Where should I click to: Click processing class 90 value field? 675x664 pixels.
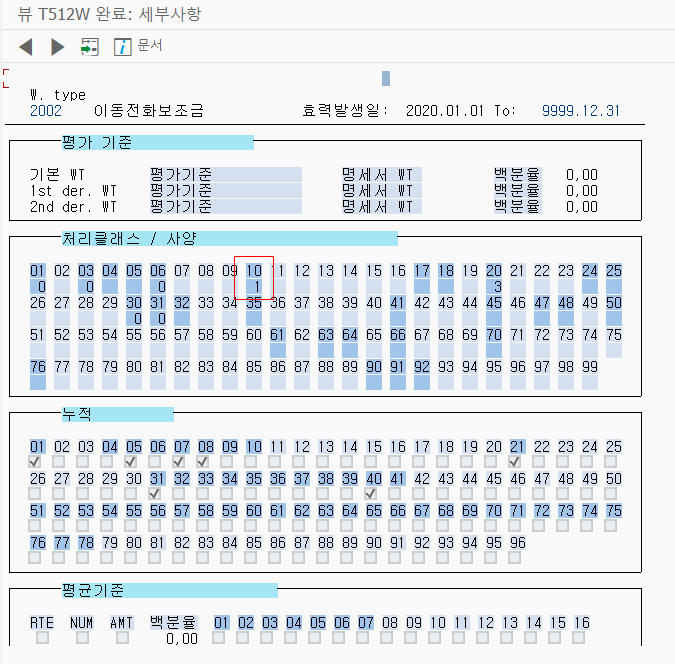pyautogui.click(x=374, y=382)
